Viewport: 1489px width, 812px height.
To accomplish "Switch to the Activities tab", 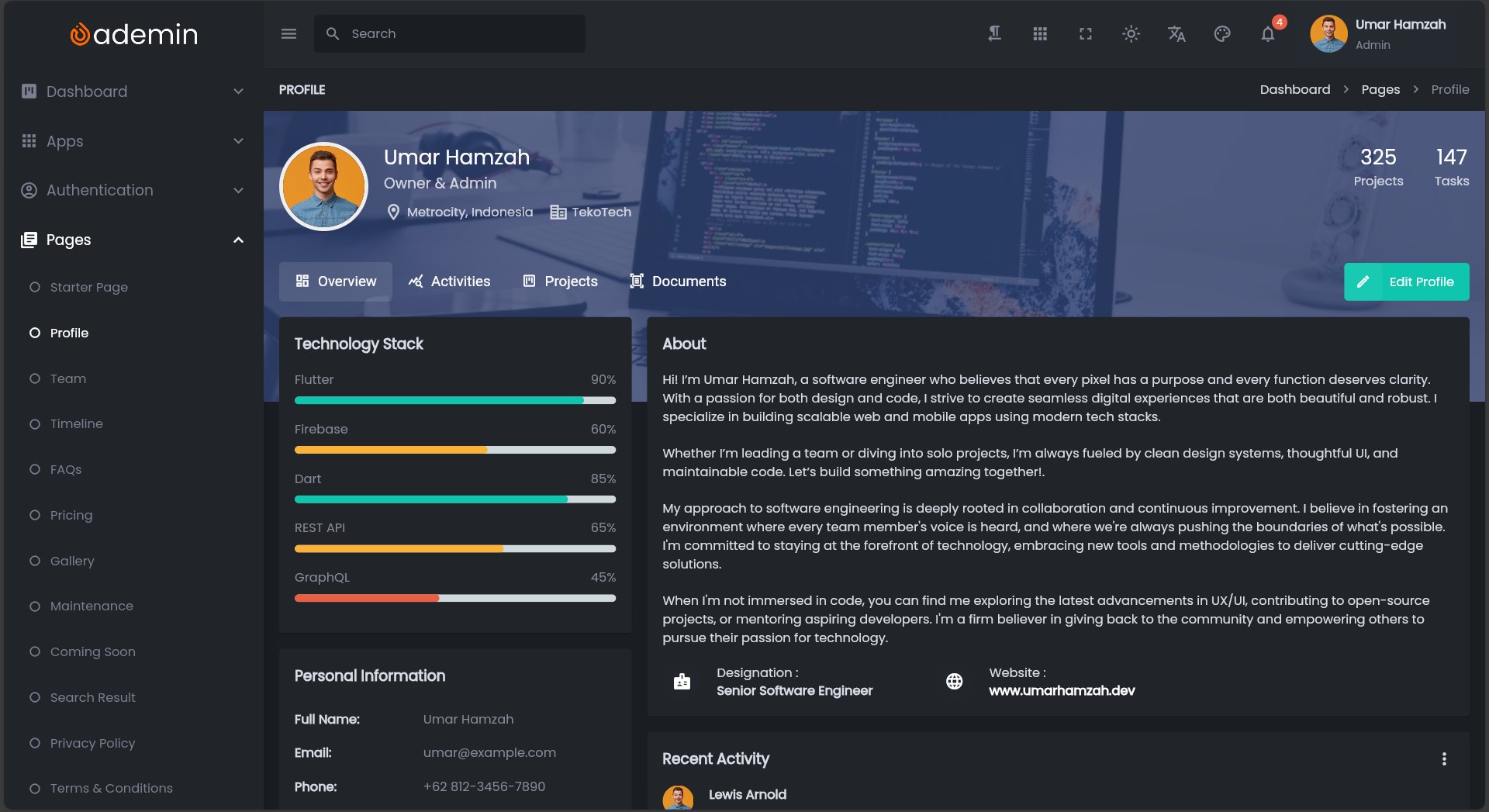I will click(x=450, y=282).
